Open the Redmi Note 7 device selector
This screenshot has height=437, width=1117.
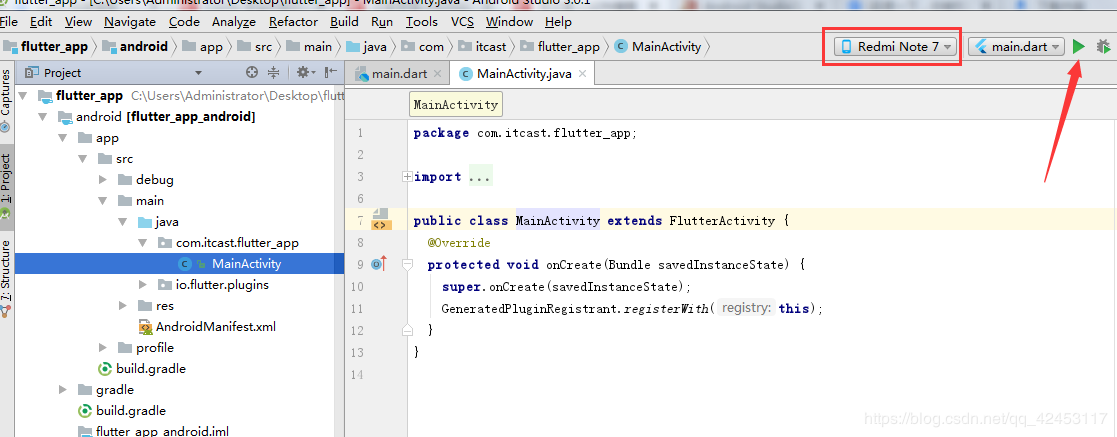[x=896, y=47]
